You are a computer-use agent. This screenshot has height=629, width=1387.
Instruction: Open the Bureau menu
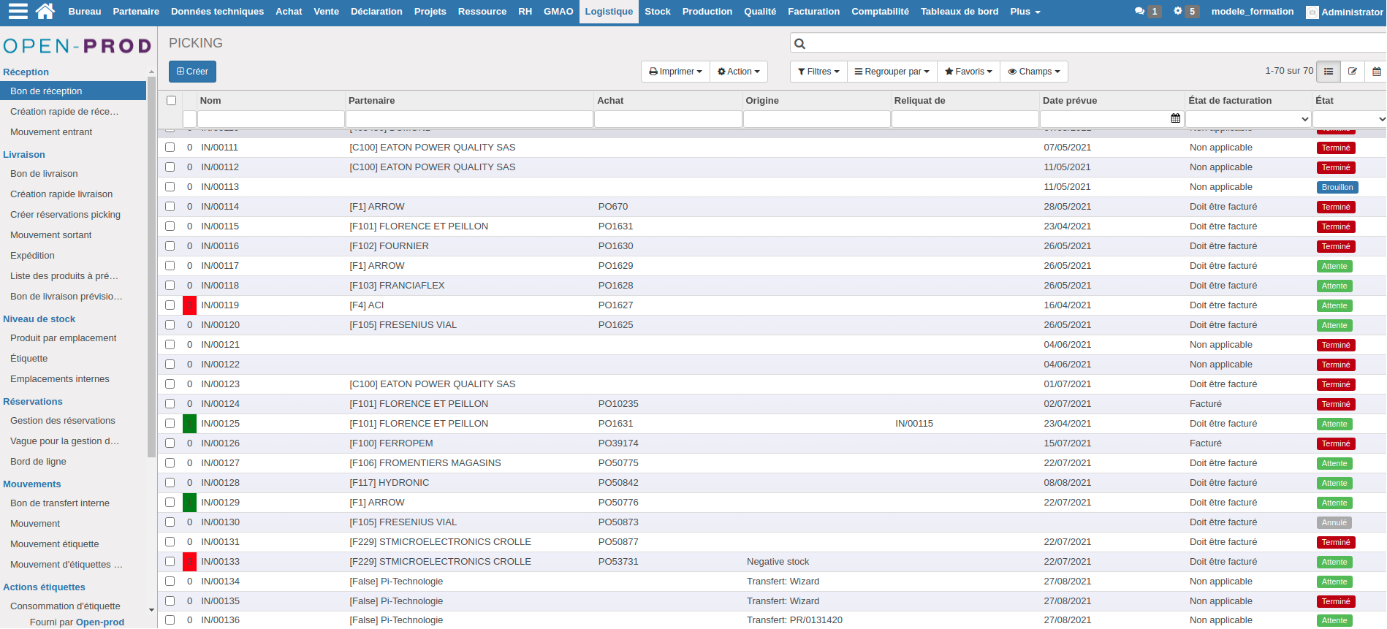coord(84,11)
